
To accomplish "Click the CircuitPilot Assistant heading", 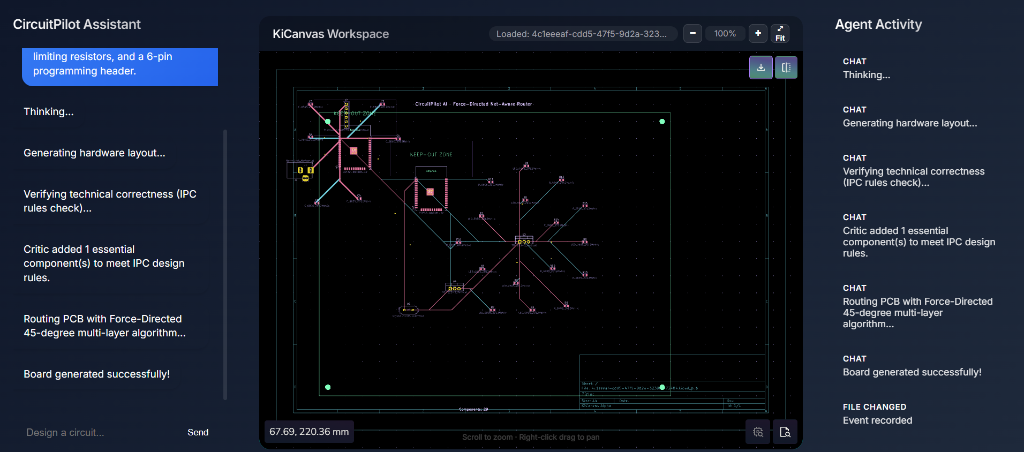I will click(x=77, y=24).
